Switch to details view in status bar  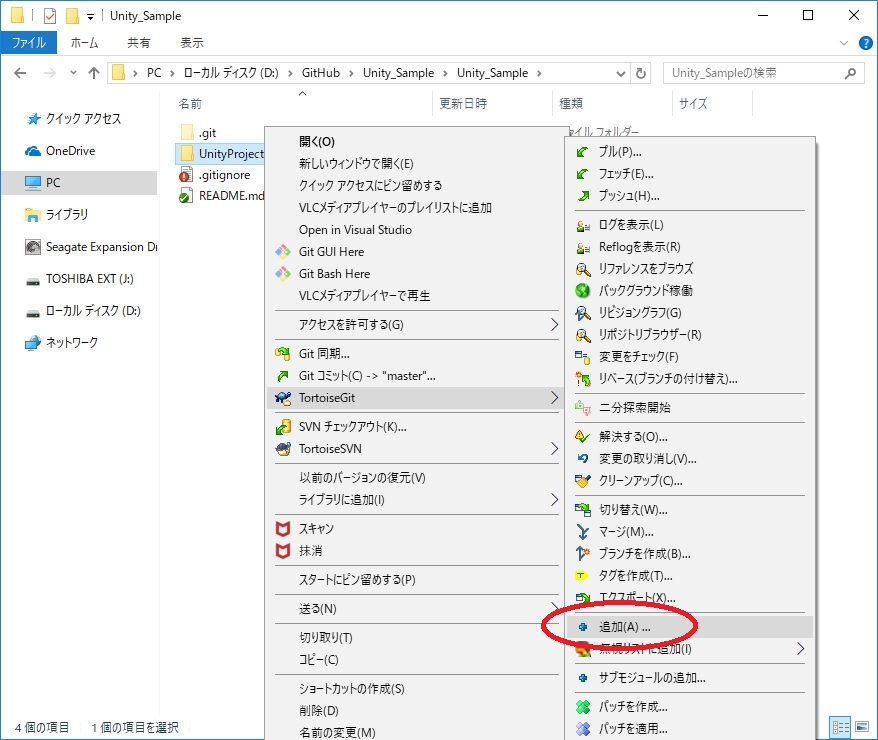(838, 727)
